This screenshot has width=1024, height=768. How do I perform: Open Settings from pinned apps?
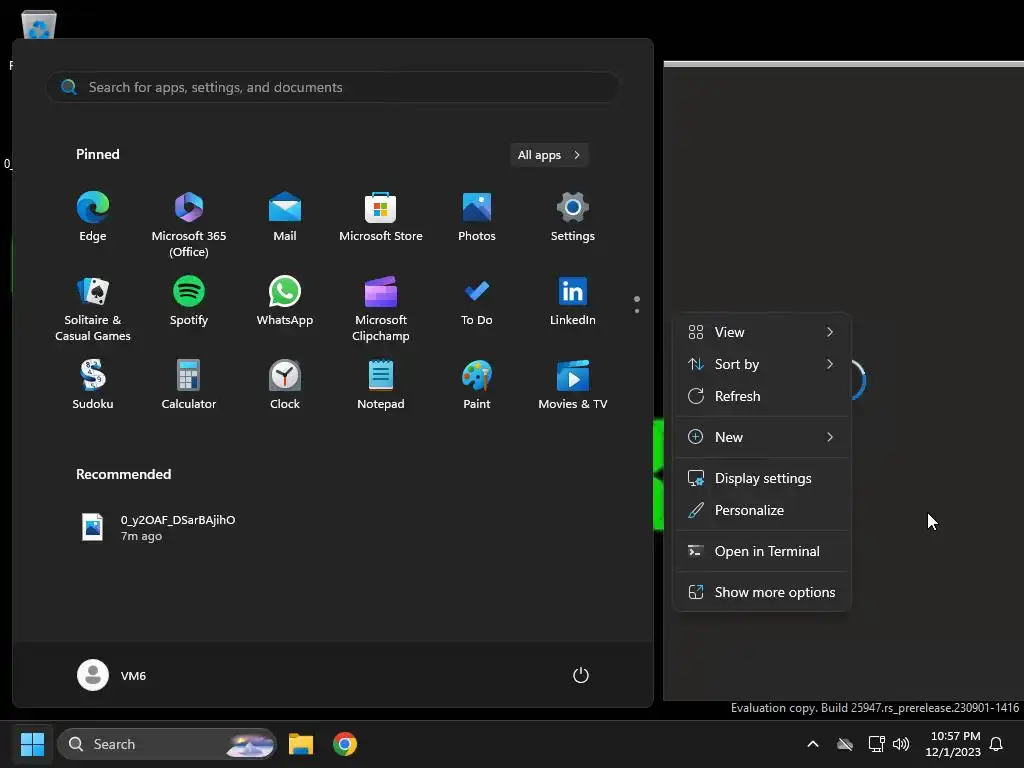point(573,217)
